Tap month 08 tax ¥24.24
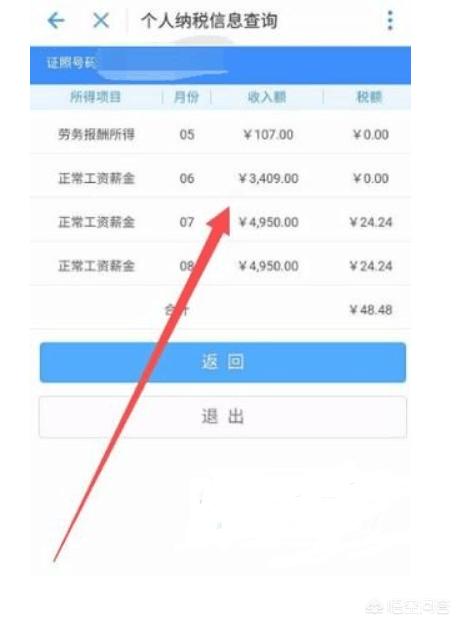The width and height of the screenshot is (459, 623). 371,266
